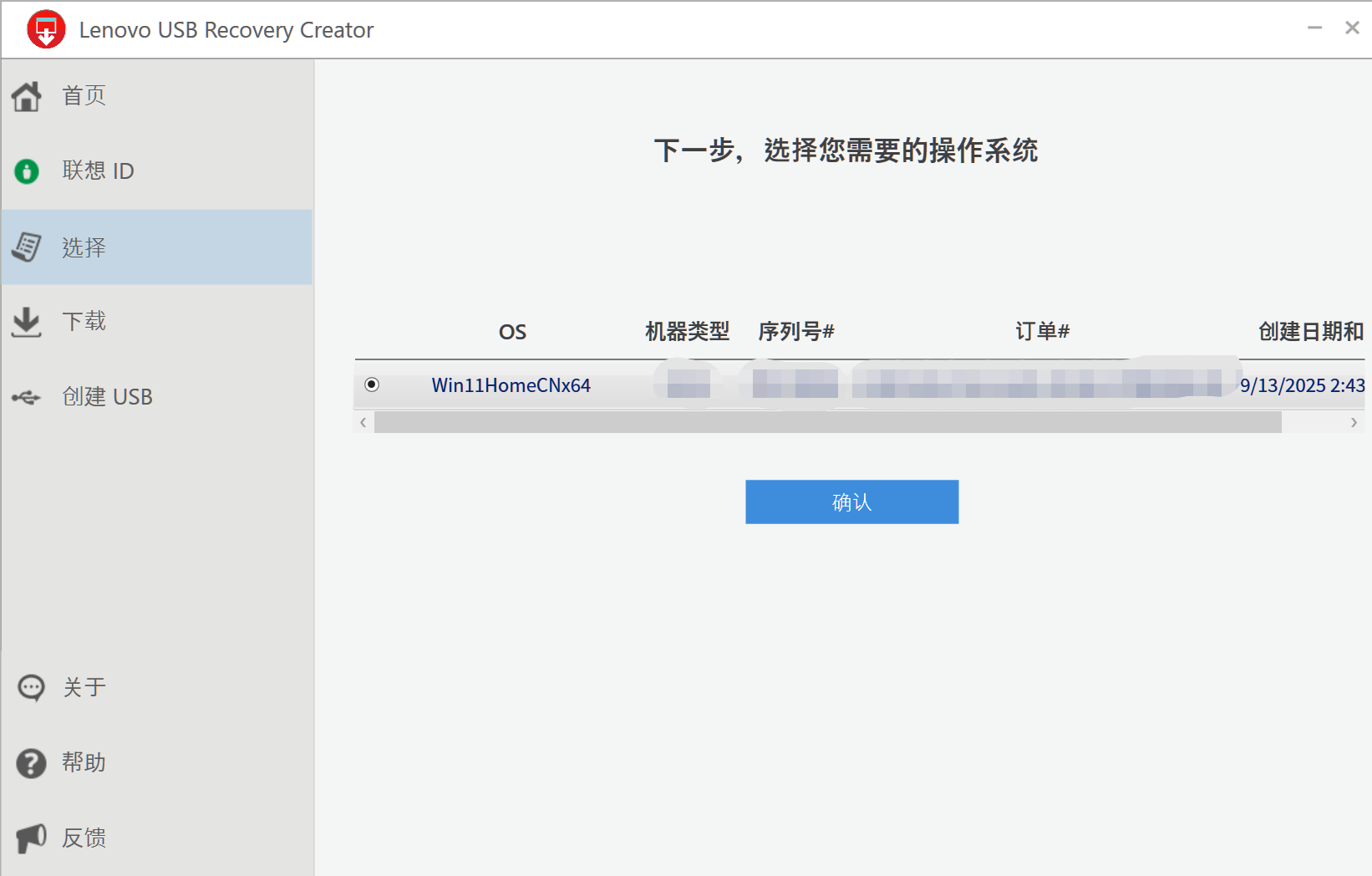Click the 创建日期和 column header

click(1311, 332)
